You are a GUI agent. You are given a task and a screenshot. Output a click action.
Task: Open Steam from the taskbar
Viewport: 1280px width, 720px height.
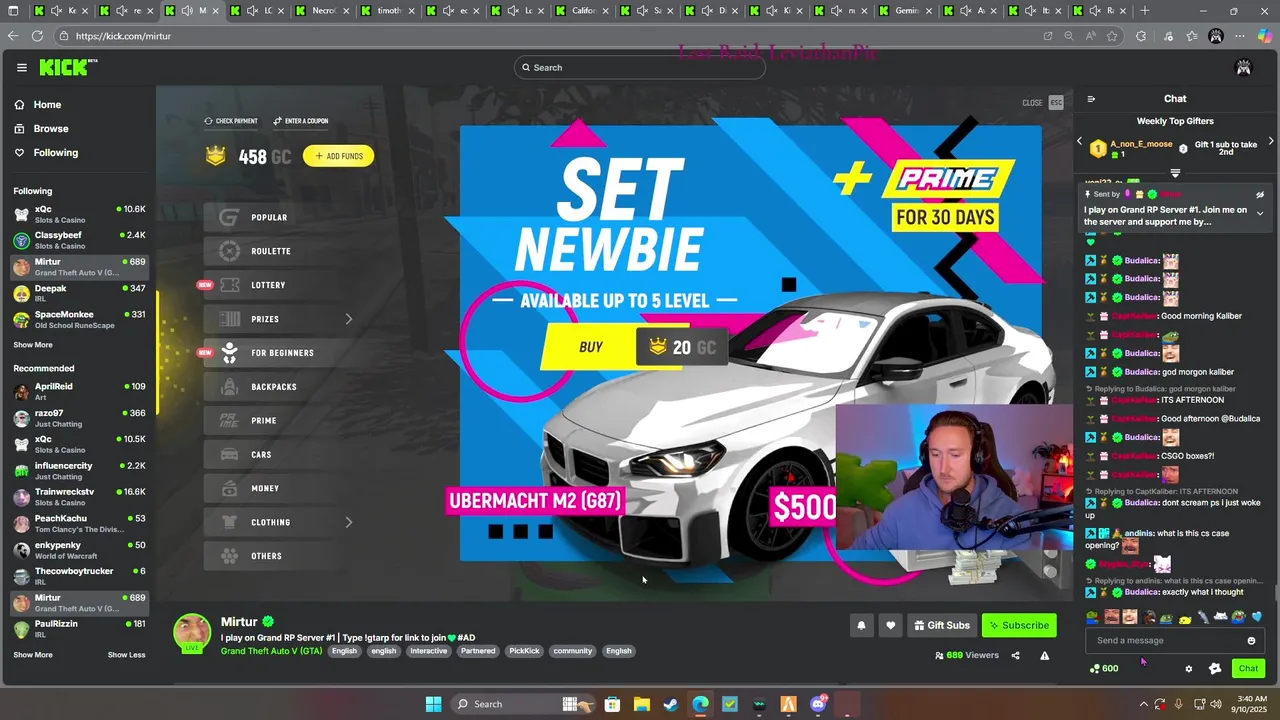point(670,704)
